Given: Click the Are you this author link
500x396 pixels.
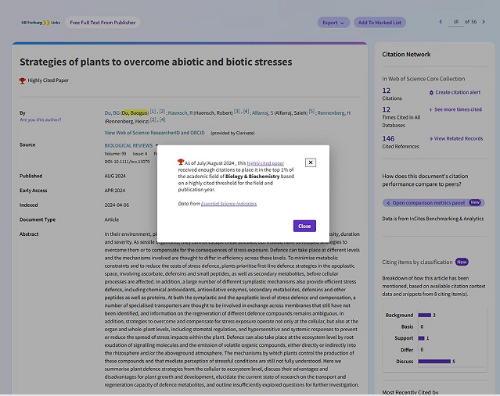Looking at the screenshot, I should 40,120.
